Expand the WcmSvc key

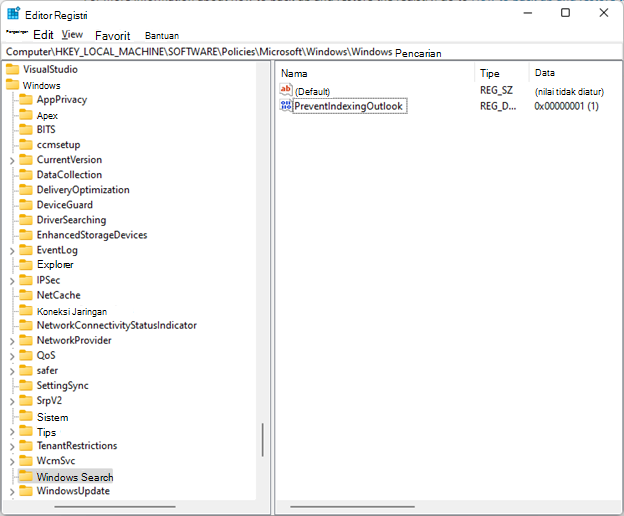12,462
